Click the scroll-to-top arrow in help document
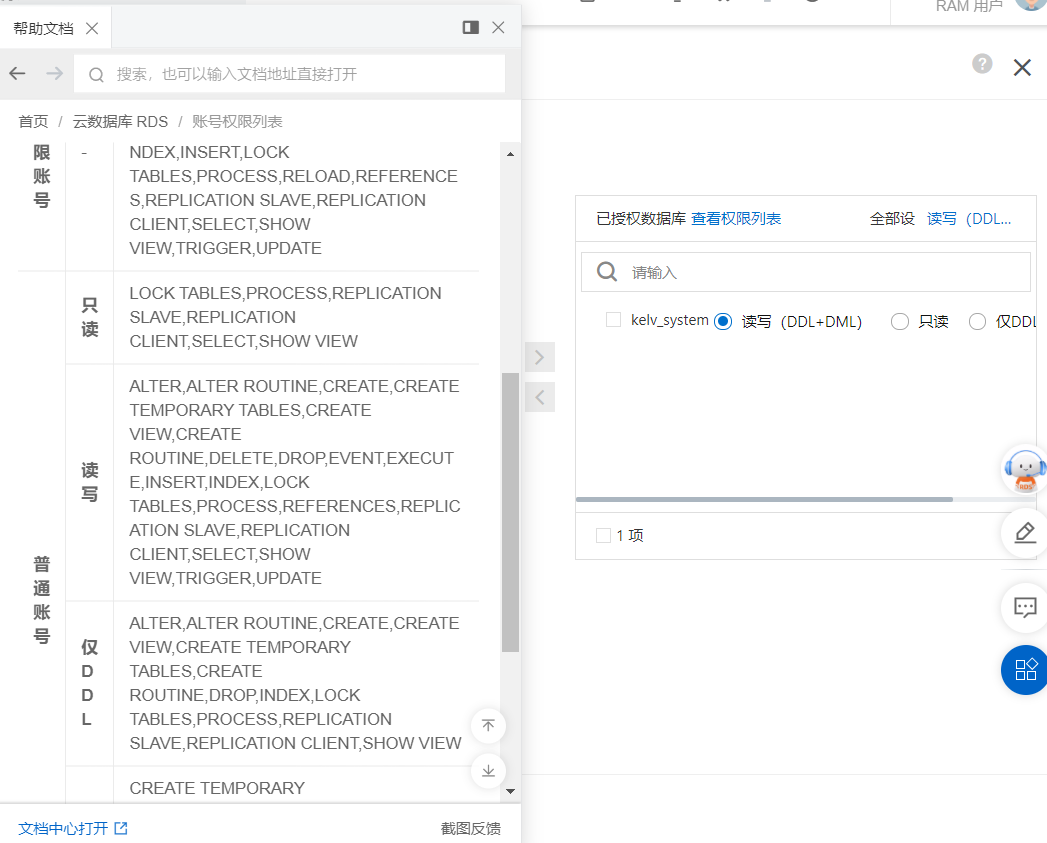Image resolution: width=1047 pixels, height=843 pixels. pos(488,726)
